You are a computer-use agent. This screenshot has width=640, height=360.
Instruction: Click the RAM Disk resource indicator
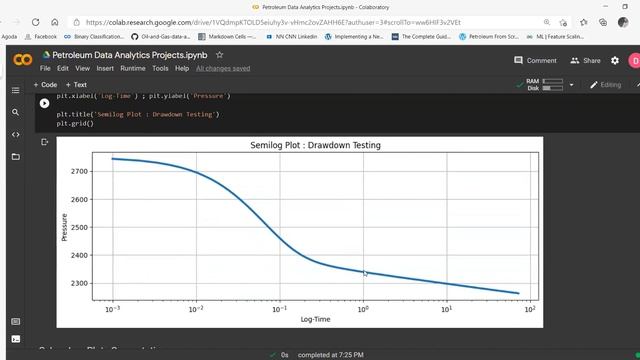[x=544, y=84]
